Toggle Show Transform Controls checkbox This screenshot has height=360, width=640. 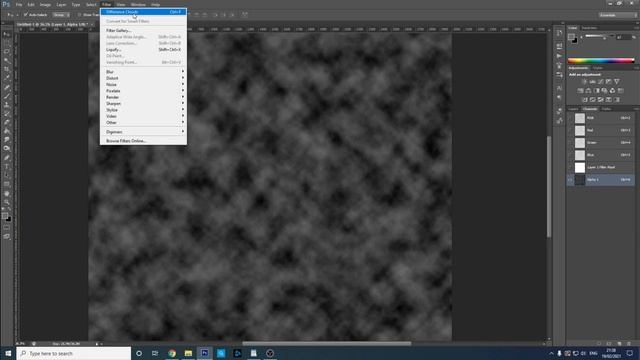pyautogui.click(x=79, y=15)
